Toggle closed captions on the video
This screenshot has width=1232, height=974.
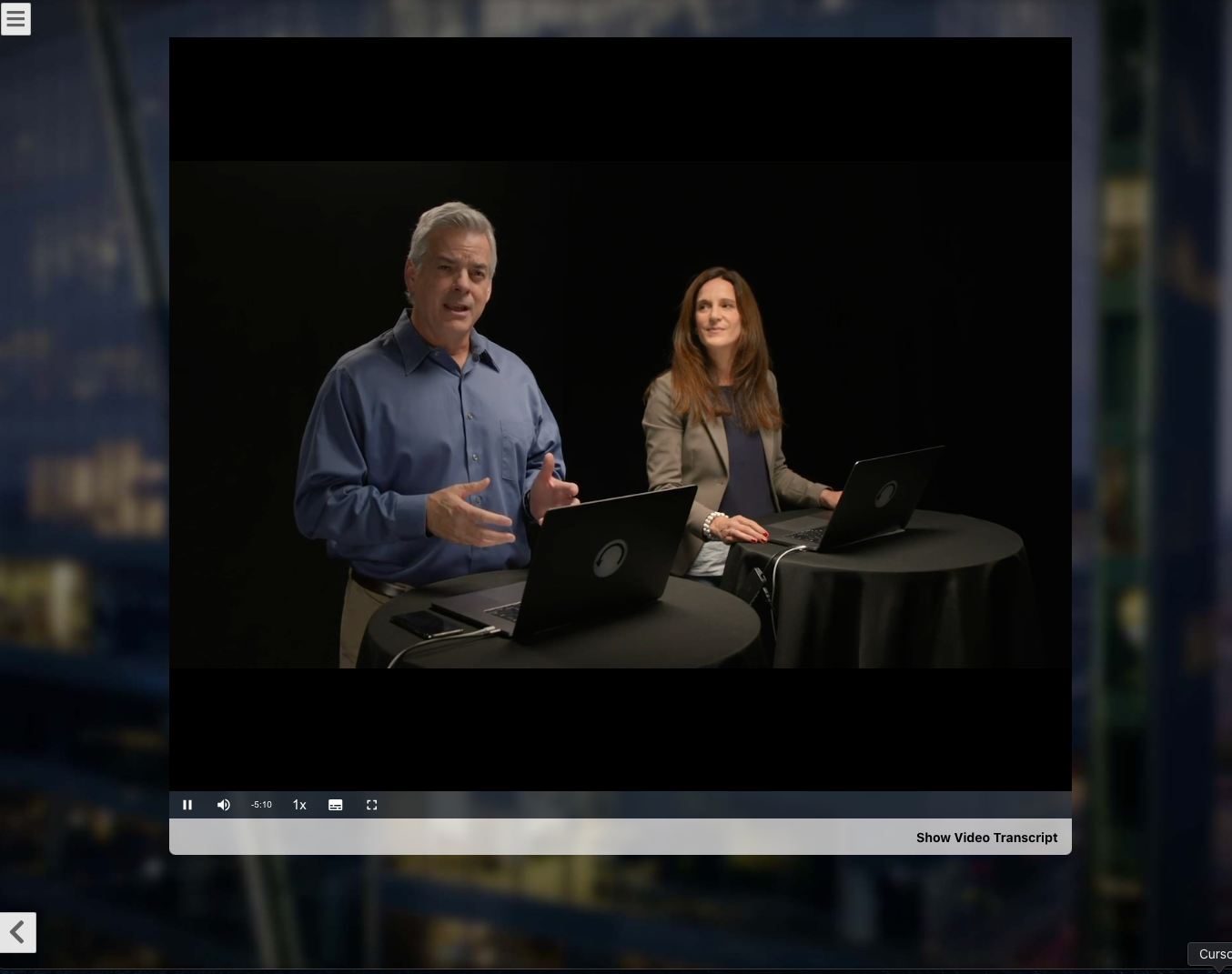(336, 805)
